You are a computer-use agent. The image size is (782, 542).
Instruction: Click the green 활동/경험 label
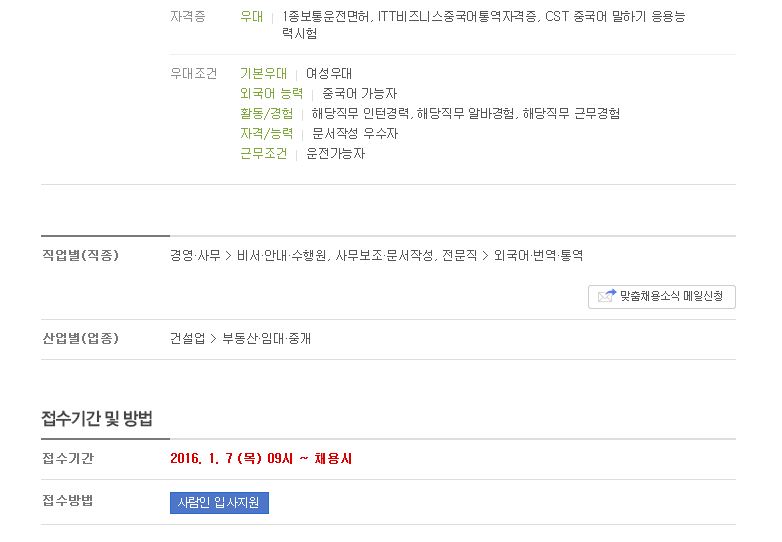point(266,114)
